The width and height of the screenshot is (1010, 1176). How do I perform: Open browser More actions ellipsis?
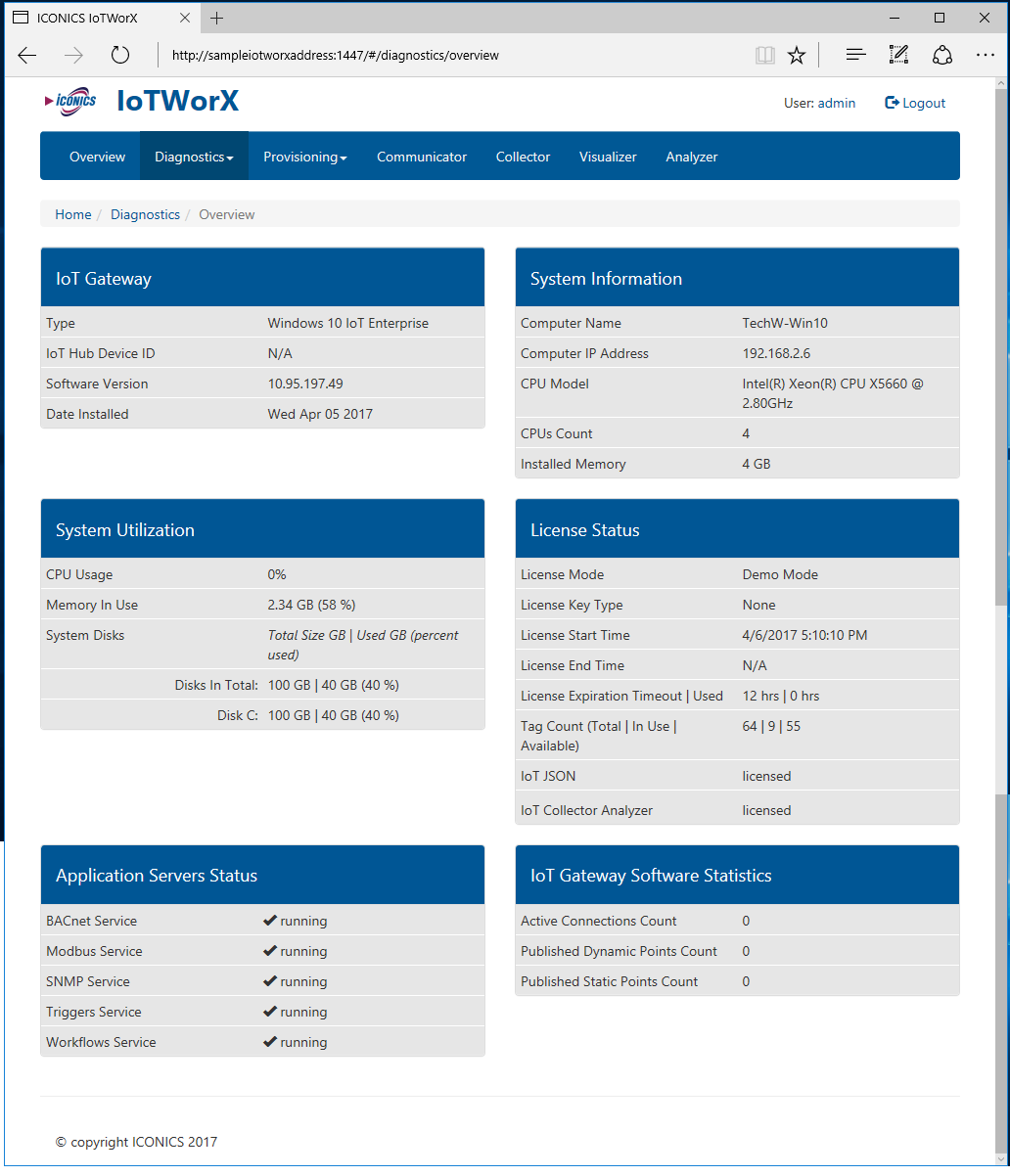(x=986, y=56)
